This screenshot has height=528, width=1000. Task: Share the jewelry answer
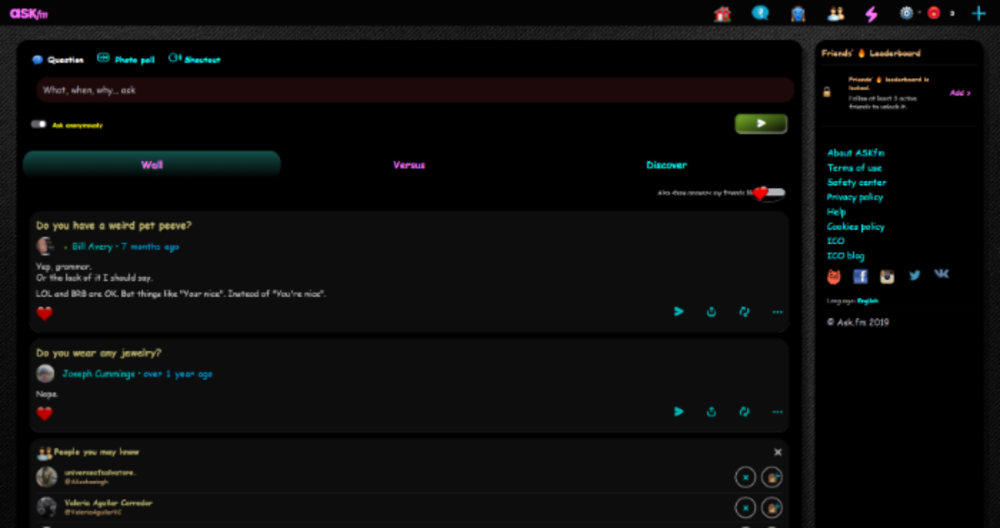point(711,412)
